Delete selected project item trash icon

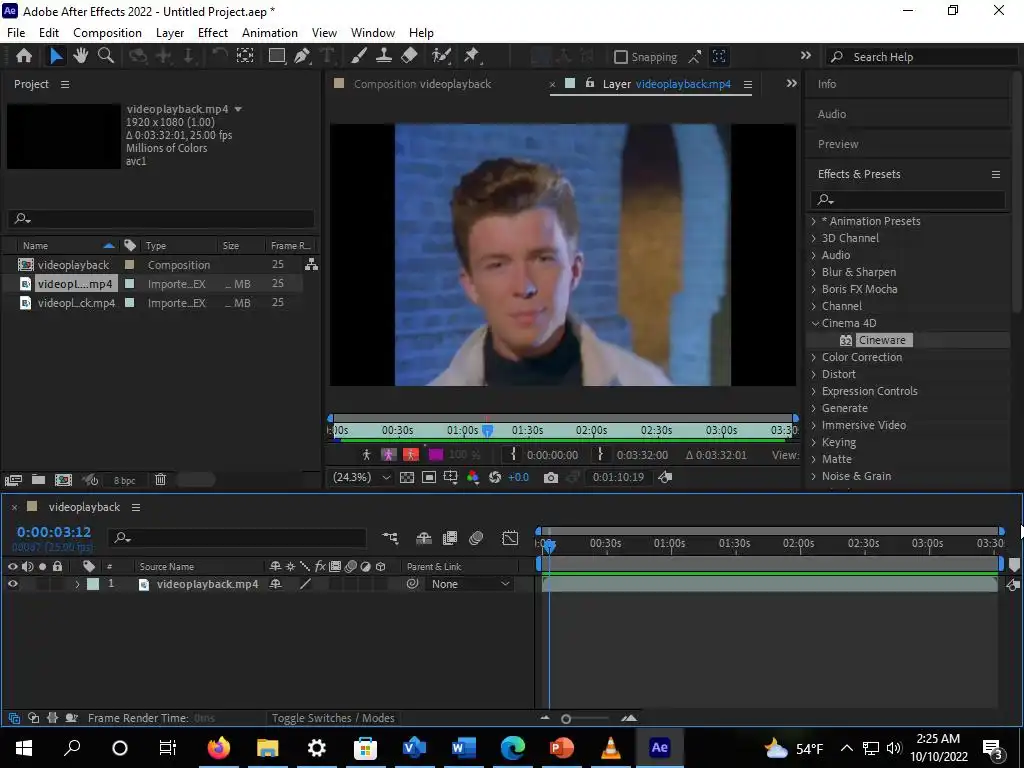pyautogui.click(x=160, y=480)
